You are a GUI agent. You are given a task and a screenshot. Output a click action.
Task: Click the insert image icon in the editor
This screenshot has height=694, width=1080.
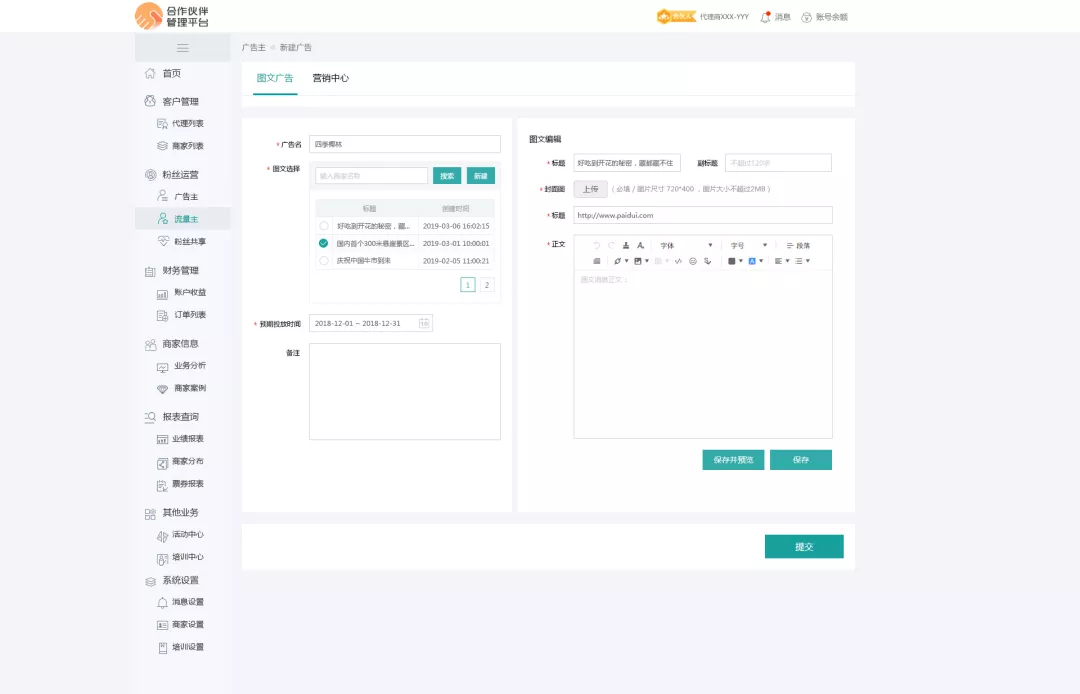(x=638, y=261)
